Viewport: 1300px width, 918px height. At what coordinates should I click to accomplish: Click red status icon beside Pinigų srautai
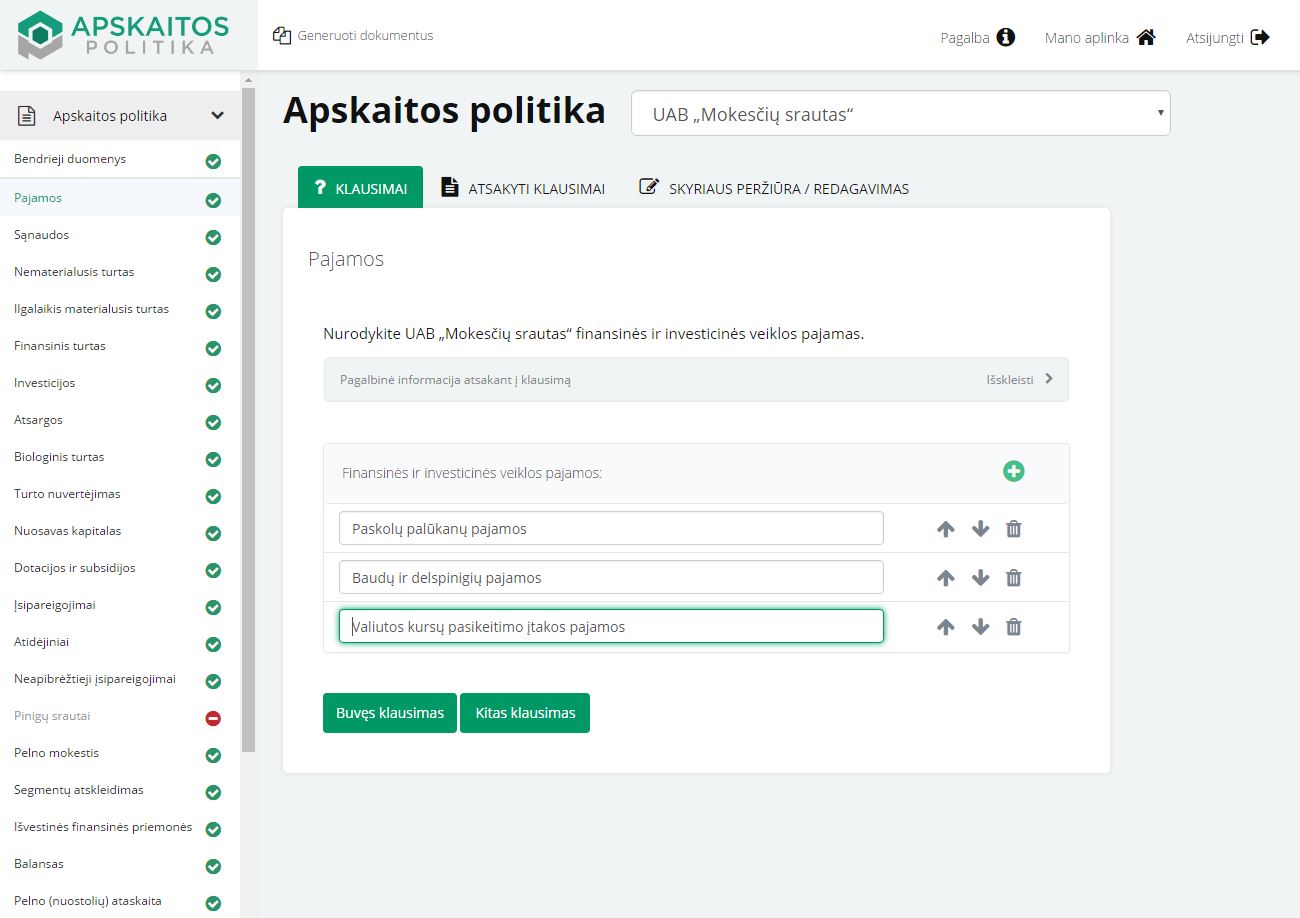point(213,718)
